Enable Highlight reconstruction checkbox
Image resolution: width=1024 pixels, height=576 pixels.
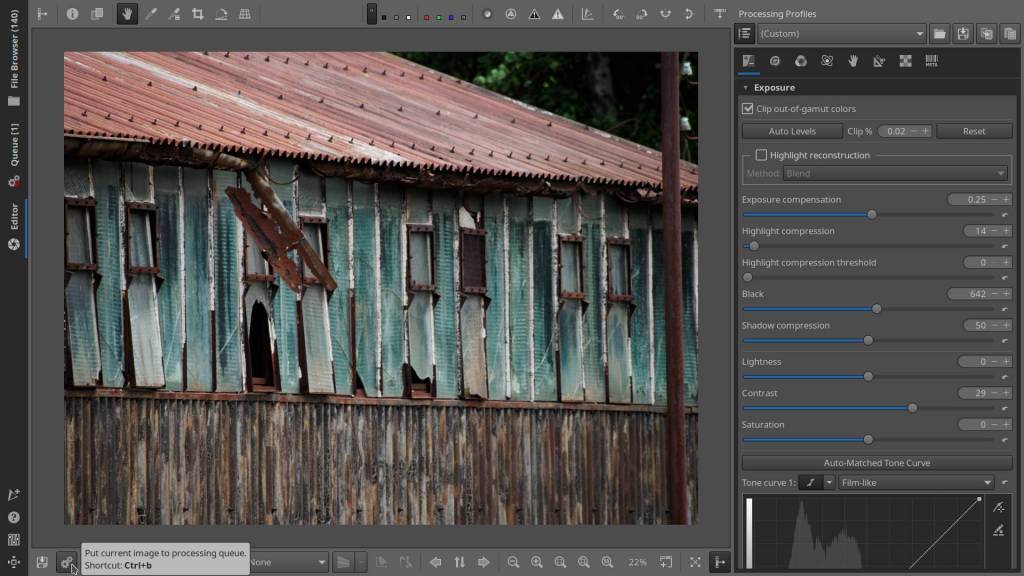pos(761,155)
